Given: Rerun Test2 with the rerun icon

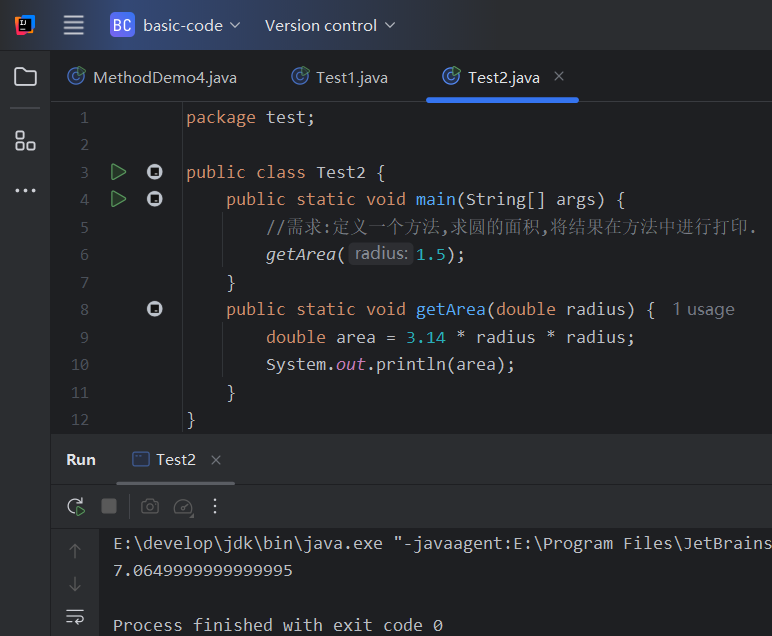Looking at the screenshot, I should [x=76, y=507].
